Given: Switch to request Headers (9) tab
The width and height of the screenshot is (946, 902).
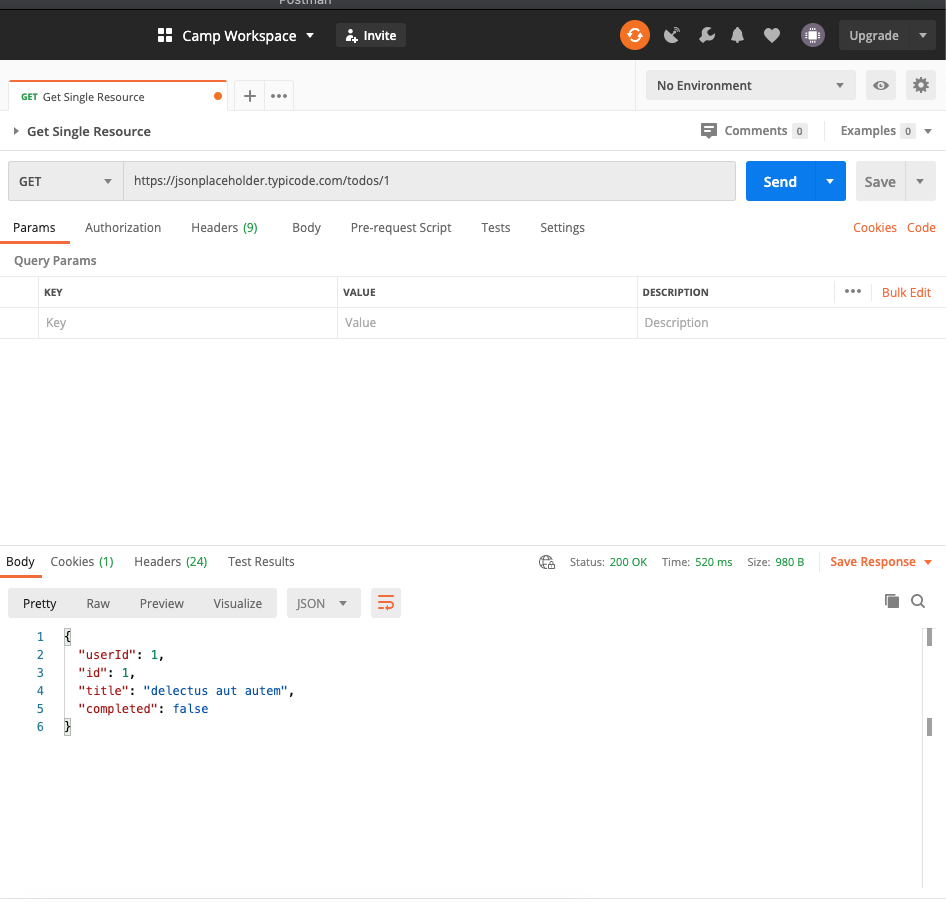Looking at the screenshot, I should (x=224, y=227).
